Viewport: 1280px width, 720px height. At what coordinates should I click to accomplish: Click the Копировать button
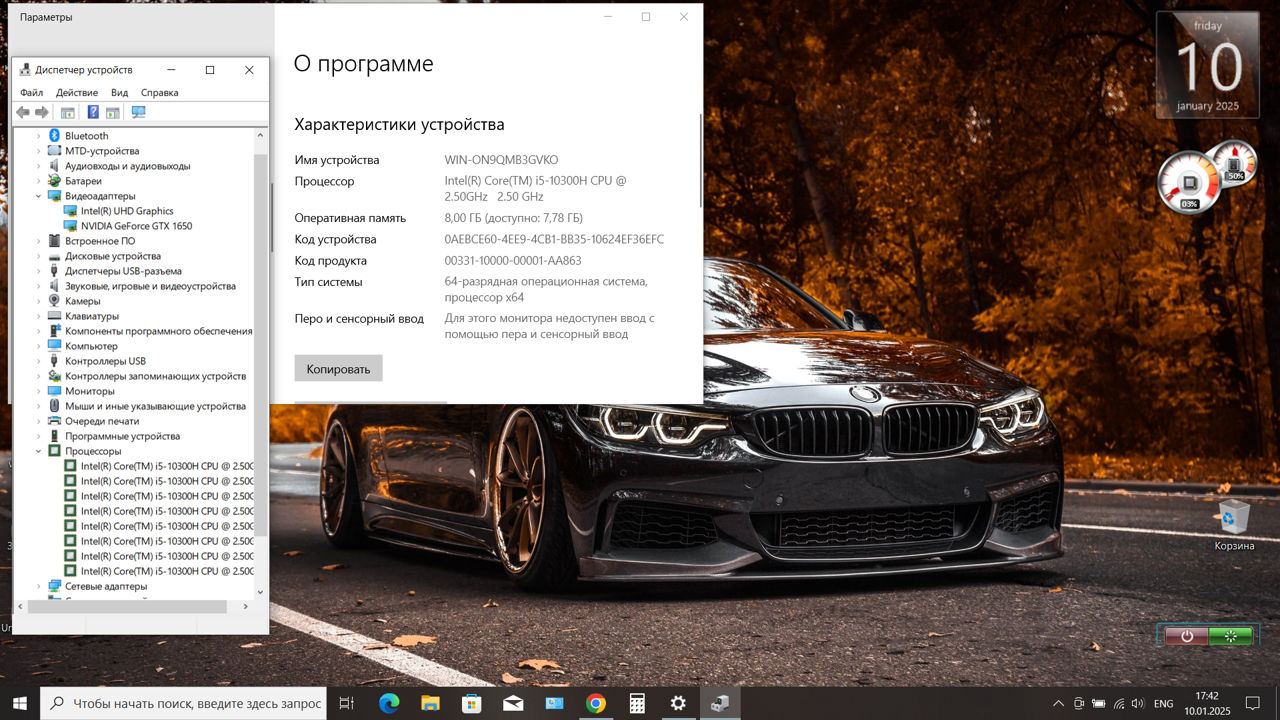[338, 368]
